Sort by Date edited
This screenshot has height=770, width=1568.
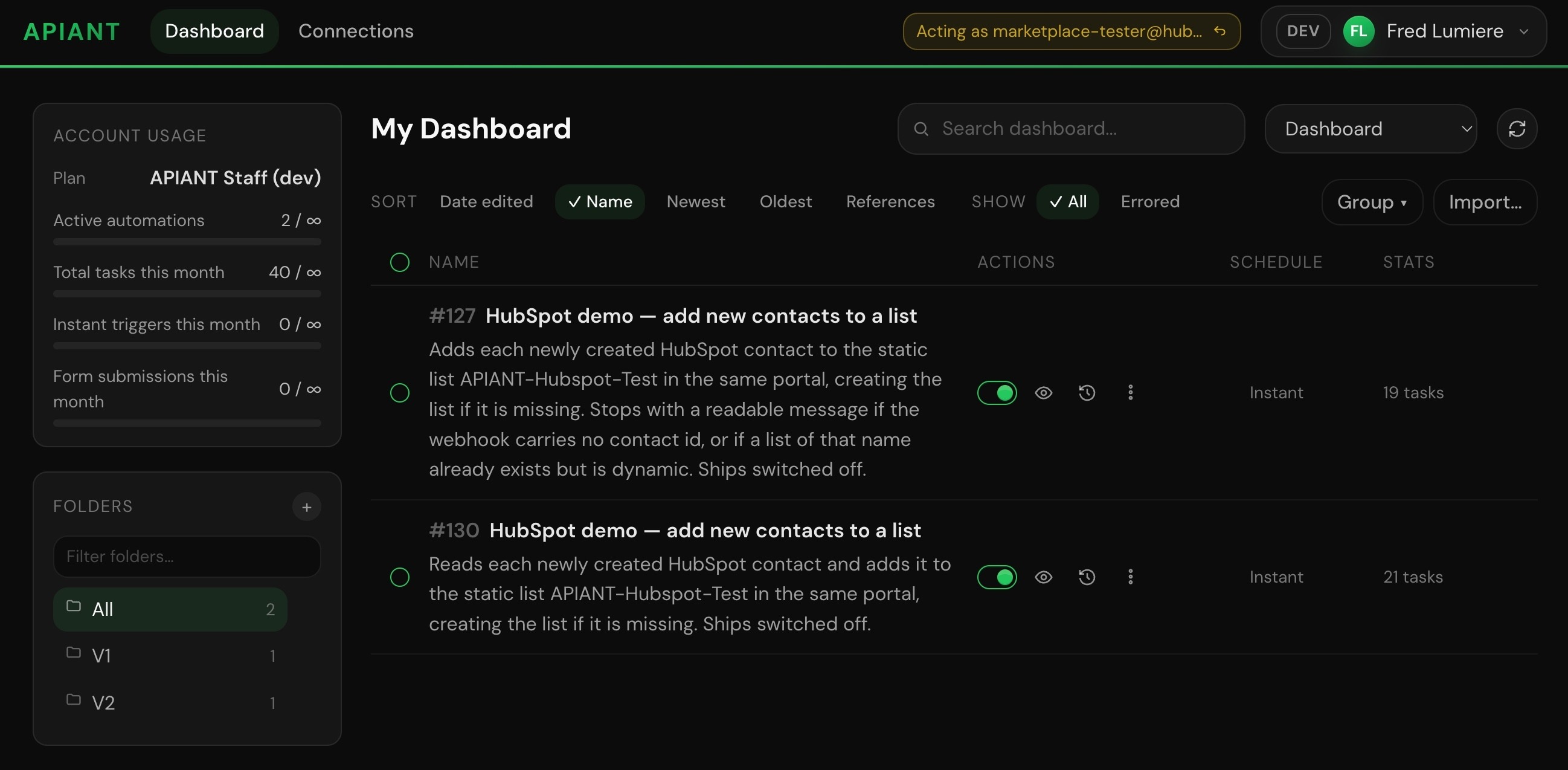tap(486, 202)
